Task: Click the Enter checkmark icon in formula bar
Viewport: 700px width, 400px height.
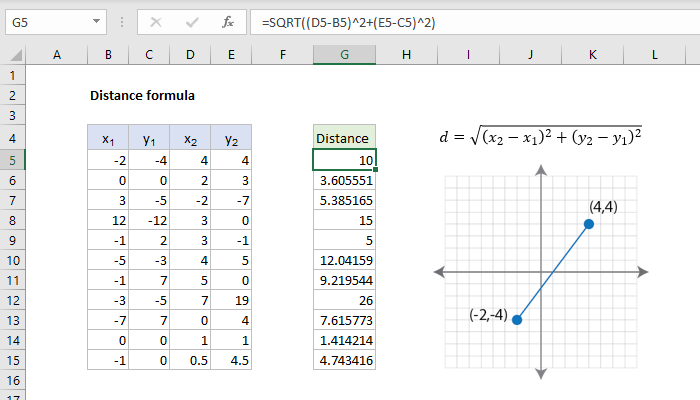Action: pyautogui.click(x=191, y=21)
